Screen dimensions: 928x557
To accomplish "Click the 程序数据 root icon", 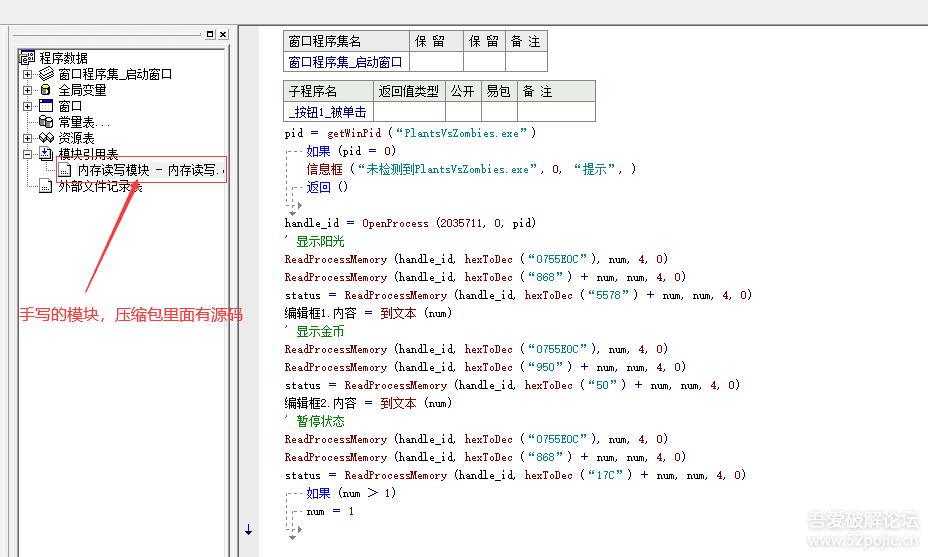I will (27, 57).
